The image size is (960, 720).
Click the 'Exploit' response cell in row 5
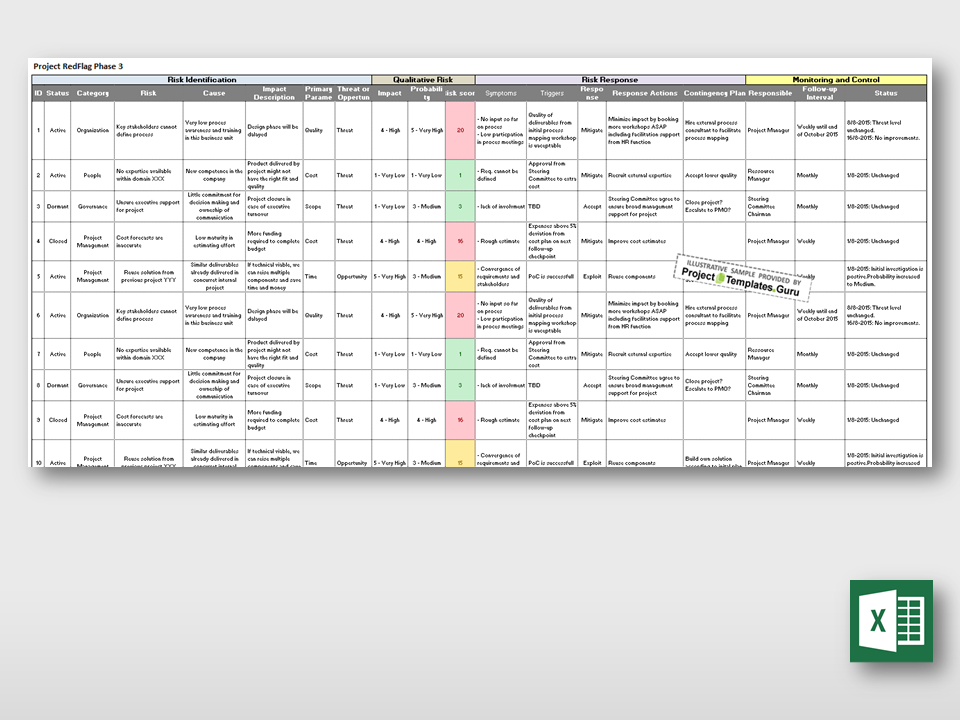[592, 277]
